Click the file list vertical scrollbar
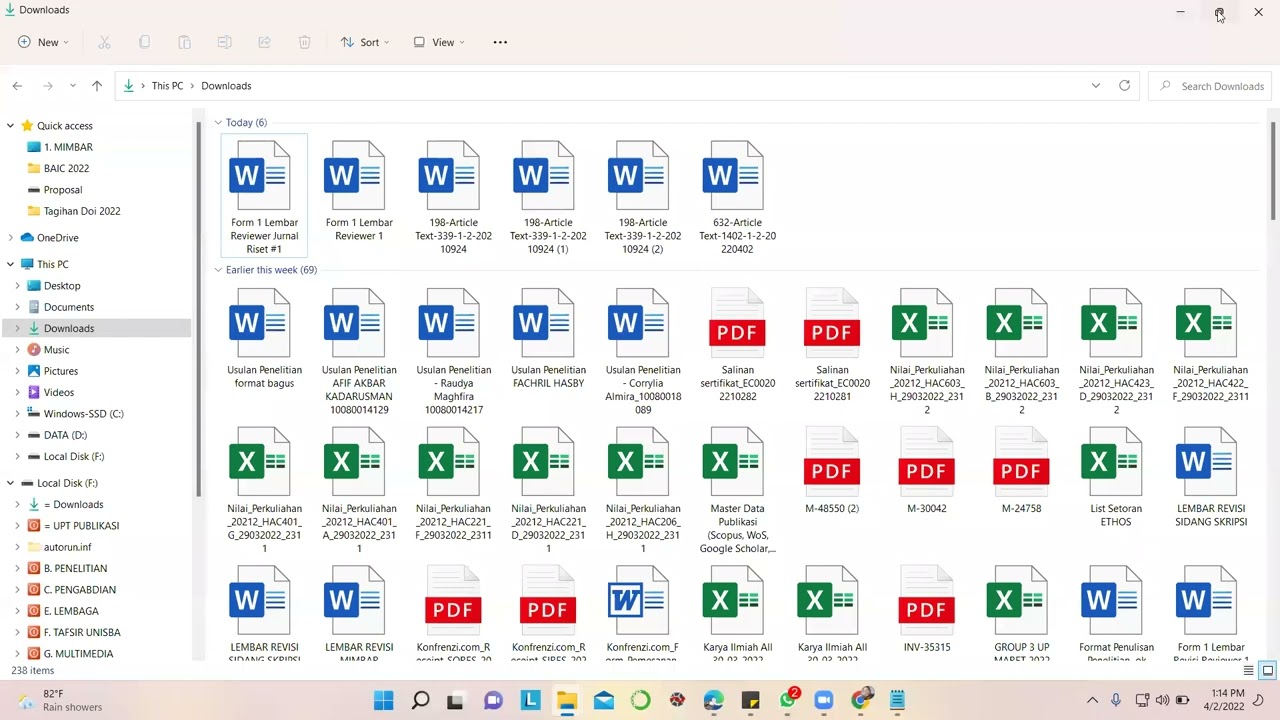The image size is (1280, 720). (x=1272, y=170)
